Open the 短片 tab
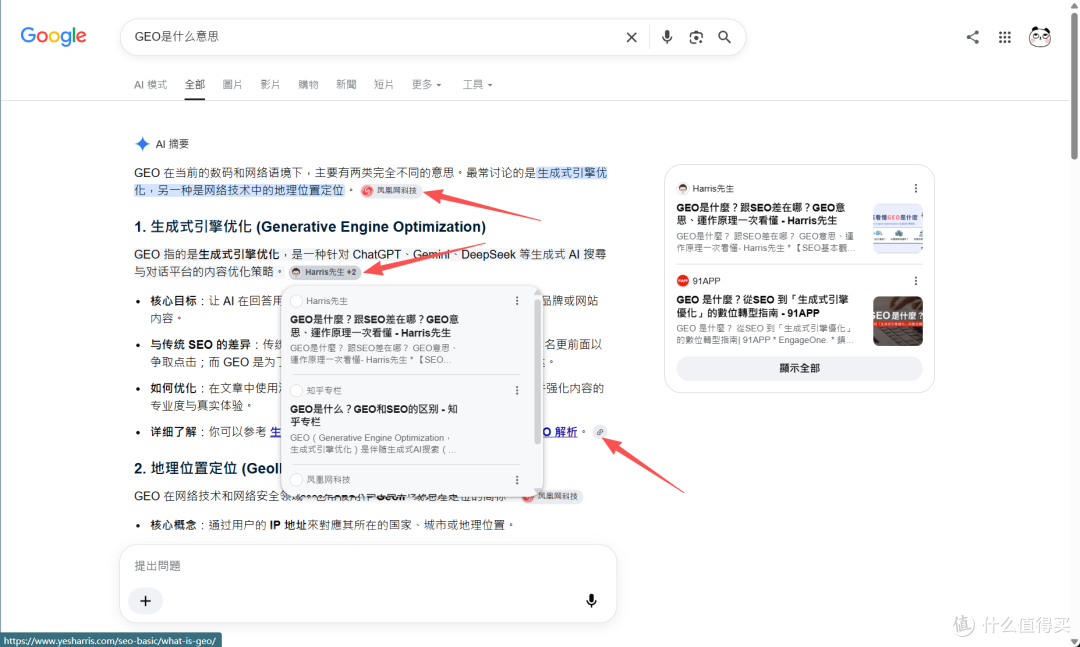 point(384,84)
